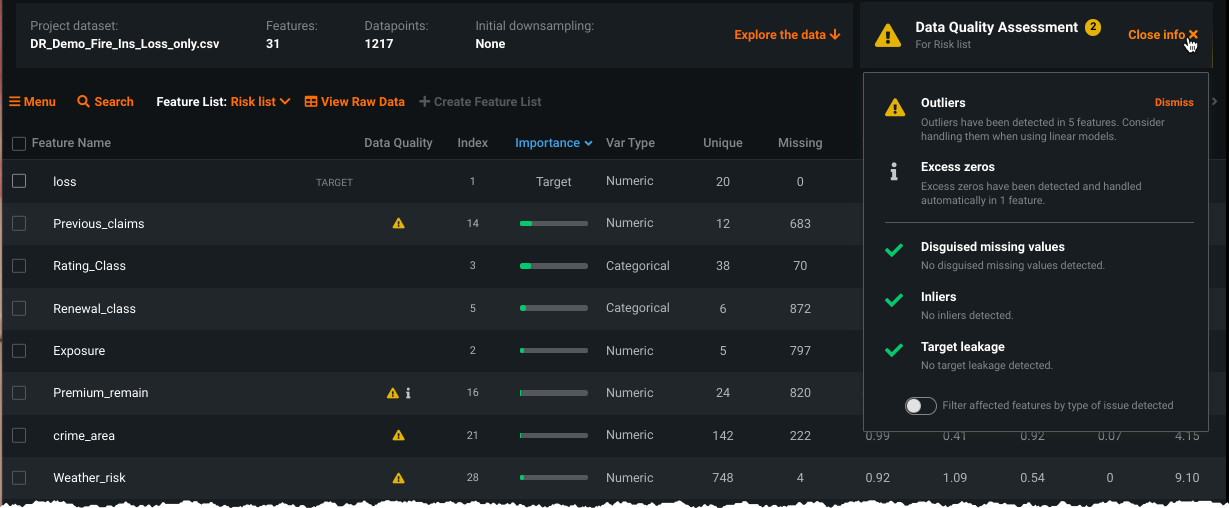The width and height of the screenshot is (1229, 508).
Task: Select the Exposure row checkbox
Action: pos(19,351)
